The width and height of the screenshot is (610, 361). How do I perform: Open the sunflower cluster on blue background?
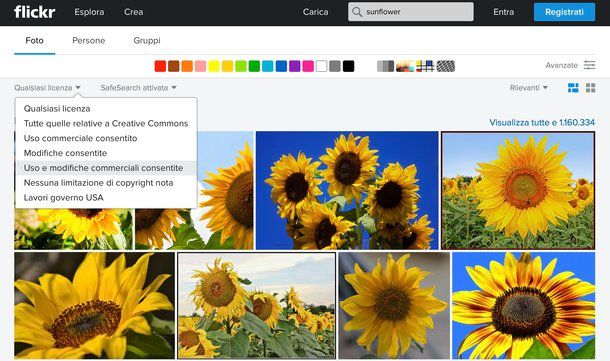(x=347, y=190)
